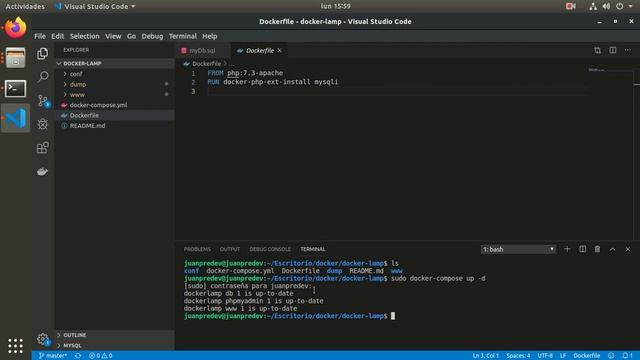Open the Debug menu

[152, 36]
